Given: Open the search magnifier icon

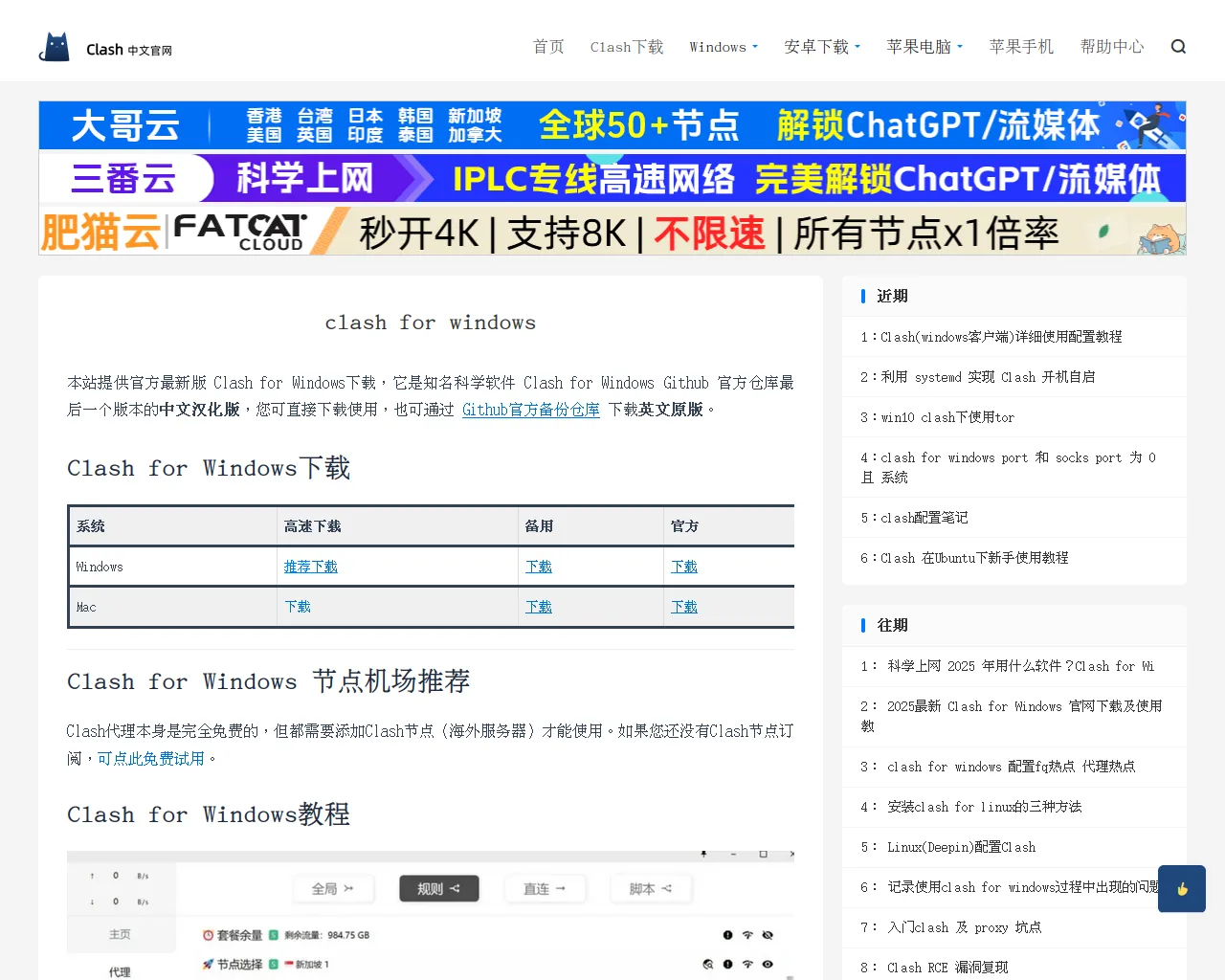Looking at the screenshot, I should pyautogui.click(x=1178, y=47).
